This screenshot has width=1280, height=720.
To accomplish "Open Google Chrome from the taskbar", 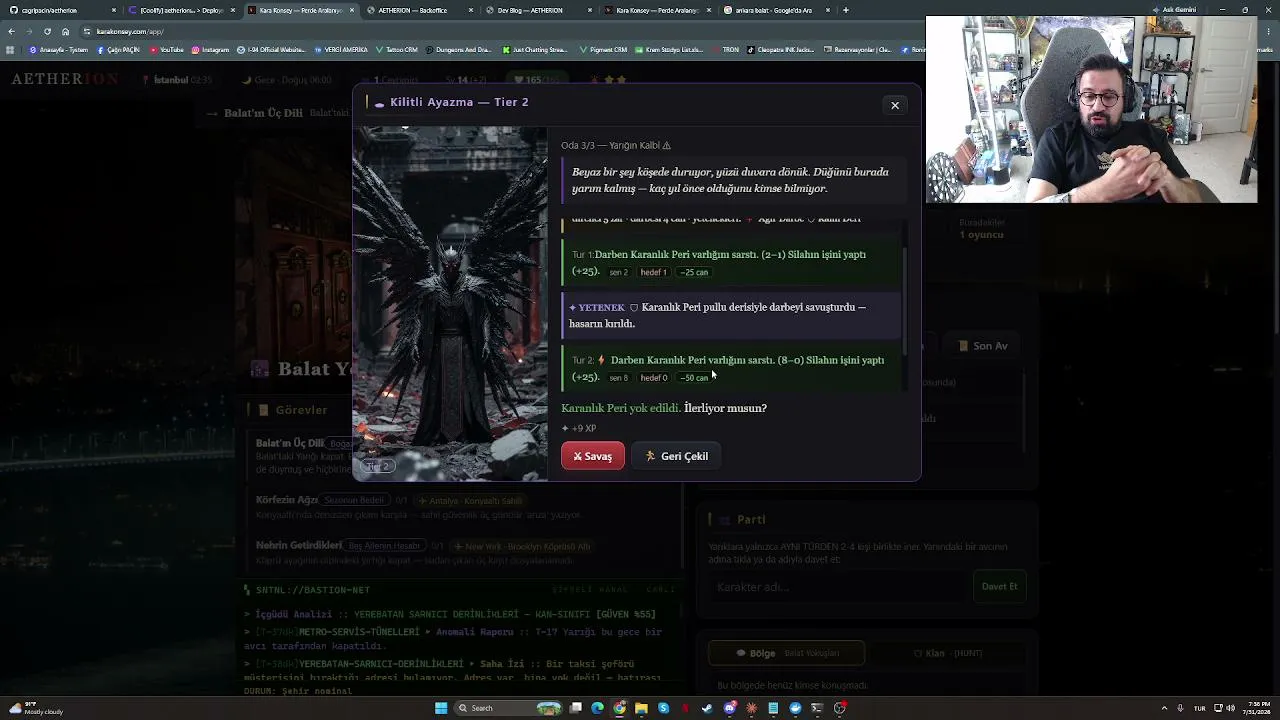I will pos(620,708).
